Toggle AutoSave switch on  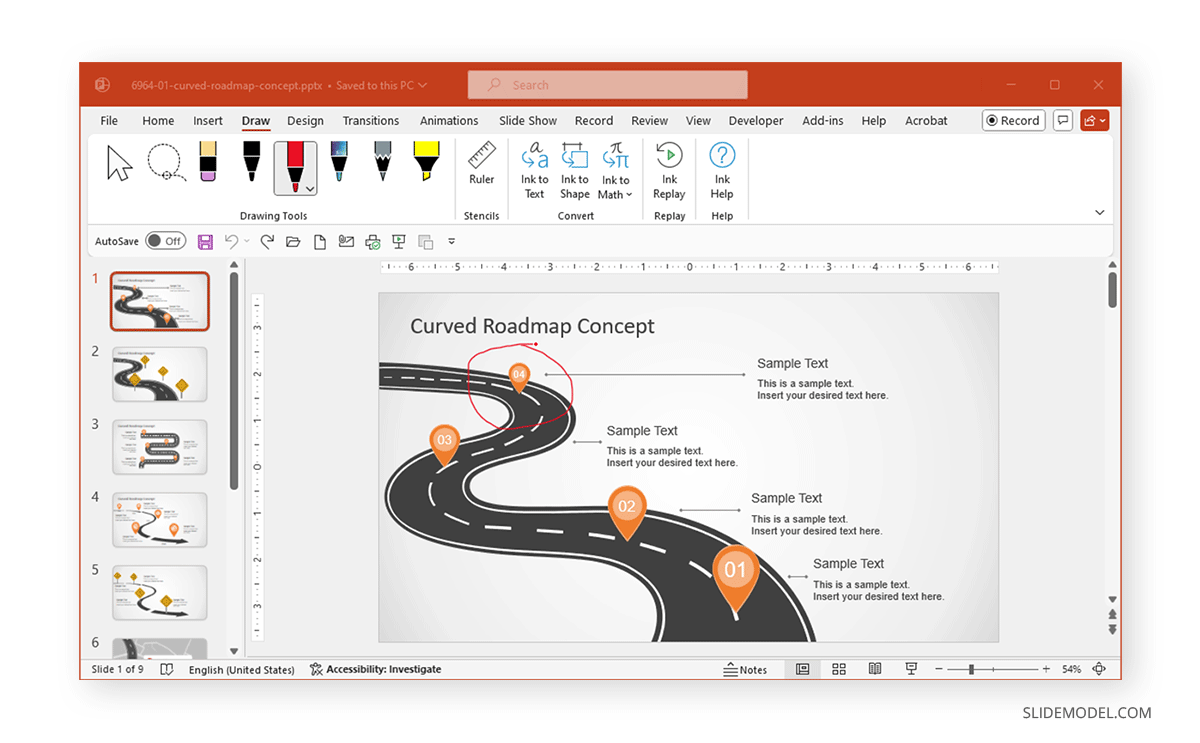click(165, 241)
